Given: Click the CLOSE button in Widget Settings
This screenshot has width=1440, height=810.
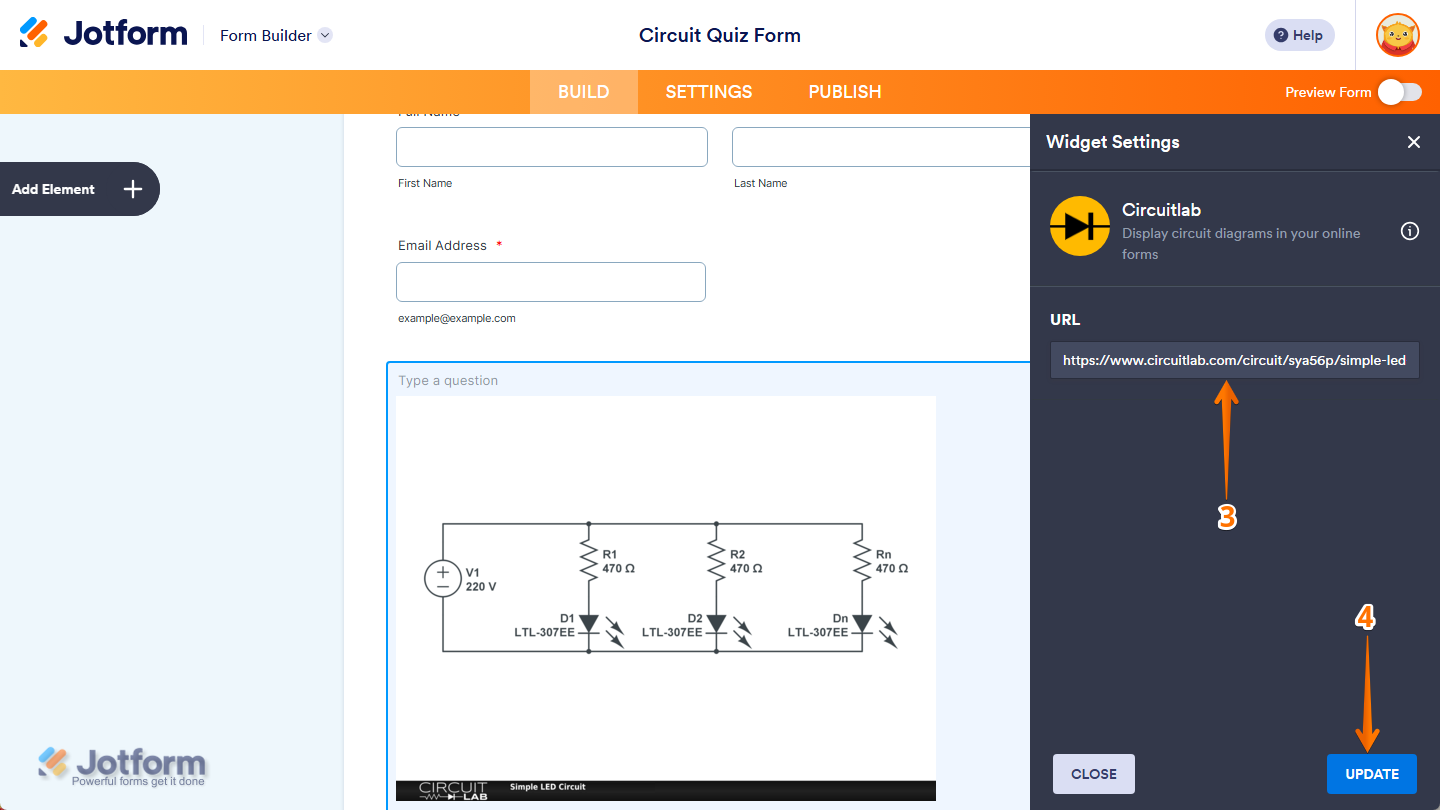Looking at the screenshot, I should (x=1093, y=773).
